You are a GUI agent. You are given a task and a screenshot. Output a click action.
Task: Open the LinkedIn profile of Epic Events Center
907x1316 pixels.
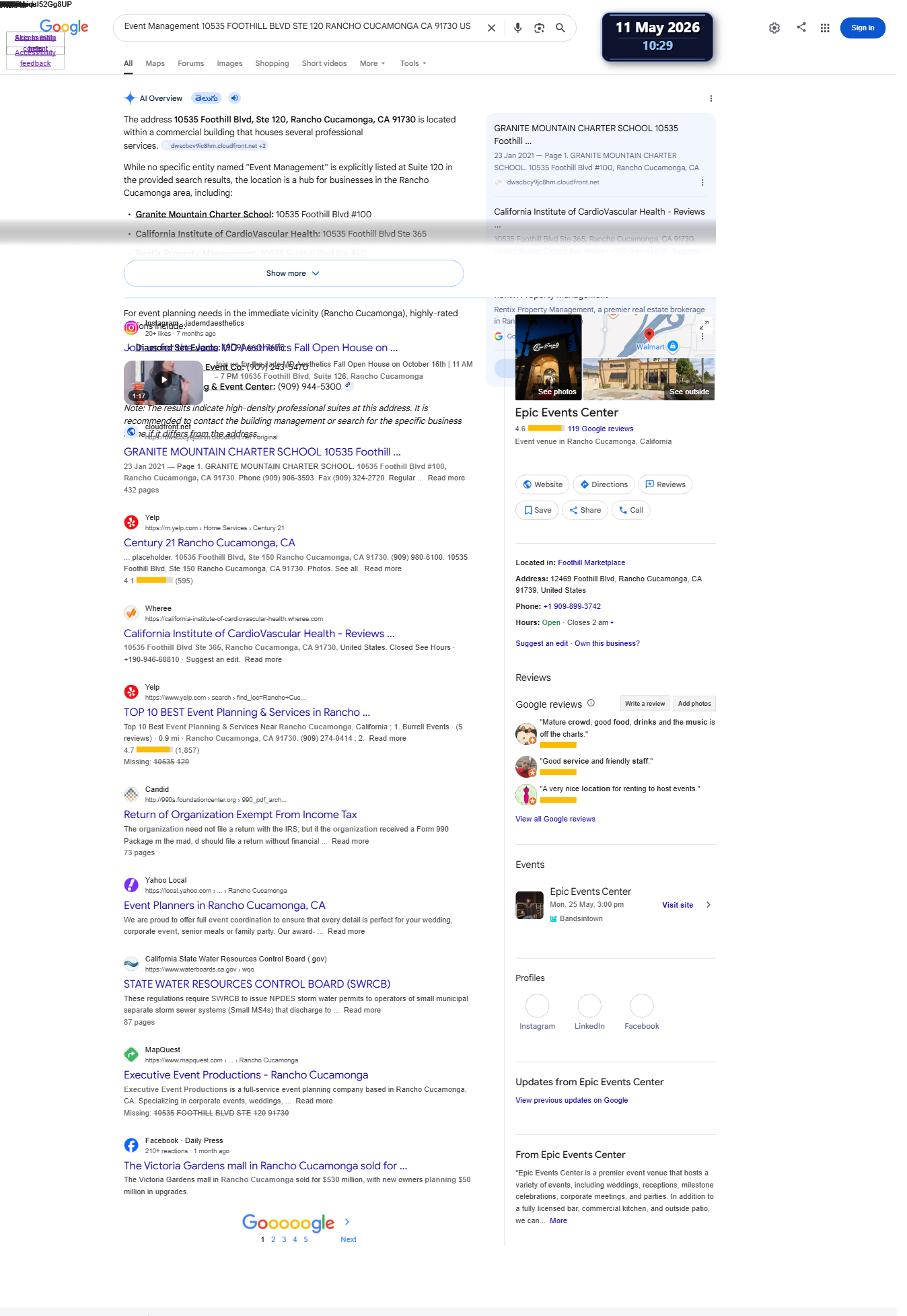[x=589, y=1012]
